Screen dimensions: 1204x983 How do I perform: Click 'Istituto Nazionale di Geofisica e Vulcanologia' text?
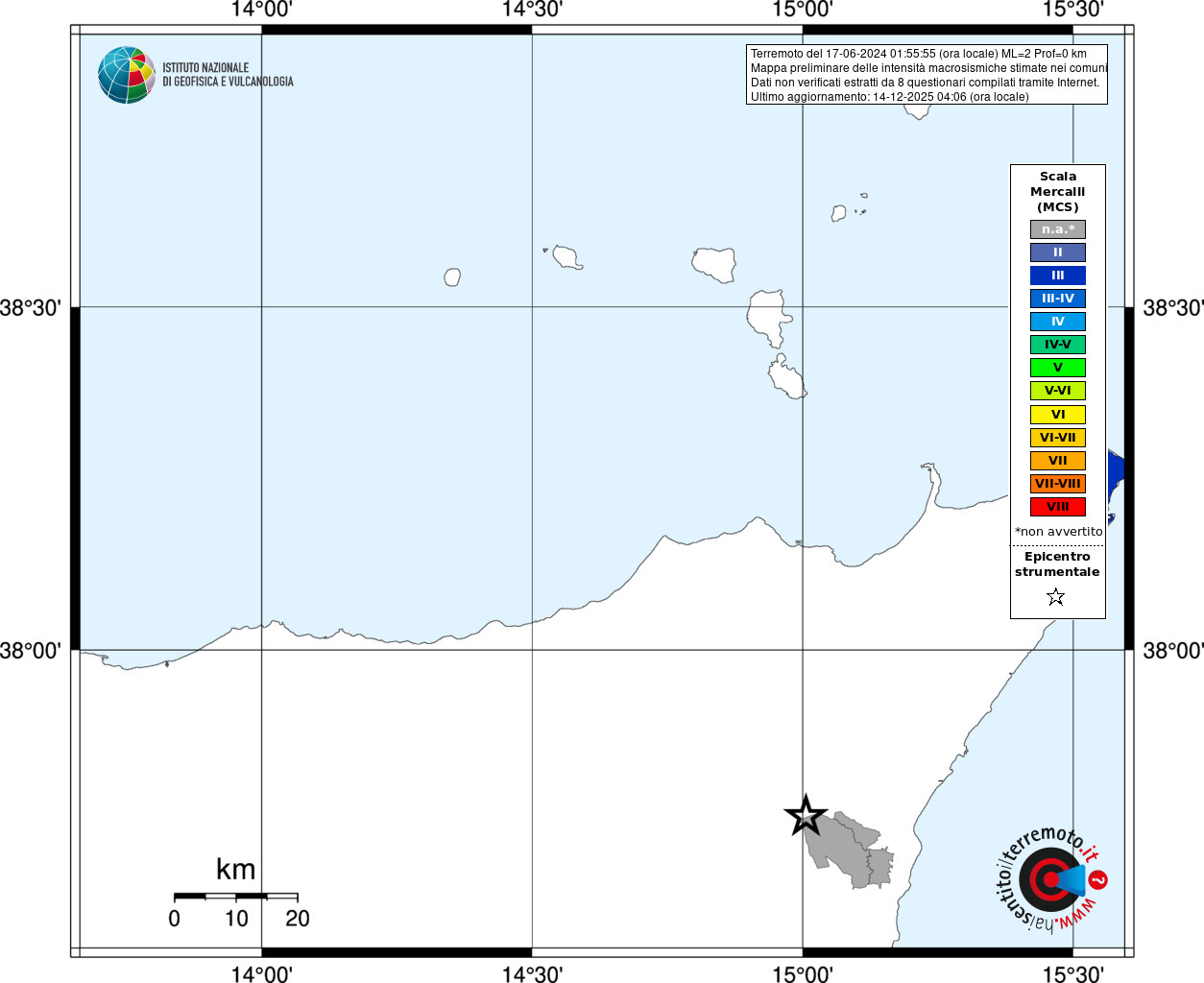coord(228,75)
